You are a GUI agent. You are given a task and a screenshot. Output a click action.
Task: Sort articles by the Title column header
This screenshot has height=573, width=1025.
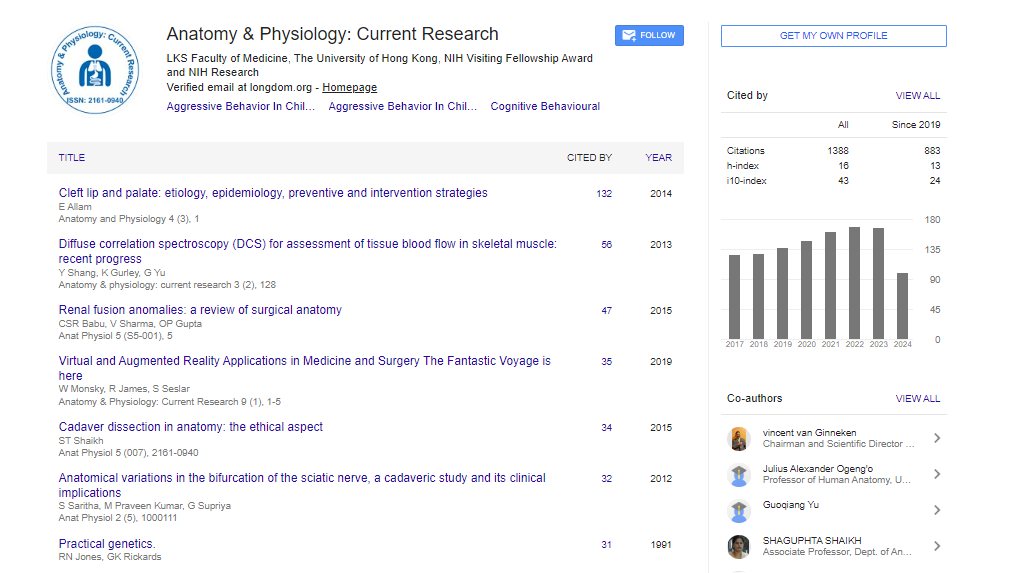pos(72,157)
